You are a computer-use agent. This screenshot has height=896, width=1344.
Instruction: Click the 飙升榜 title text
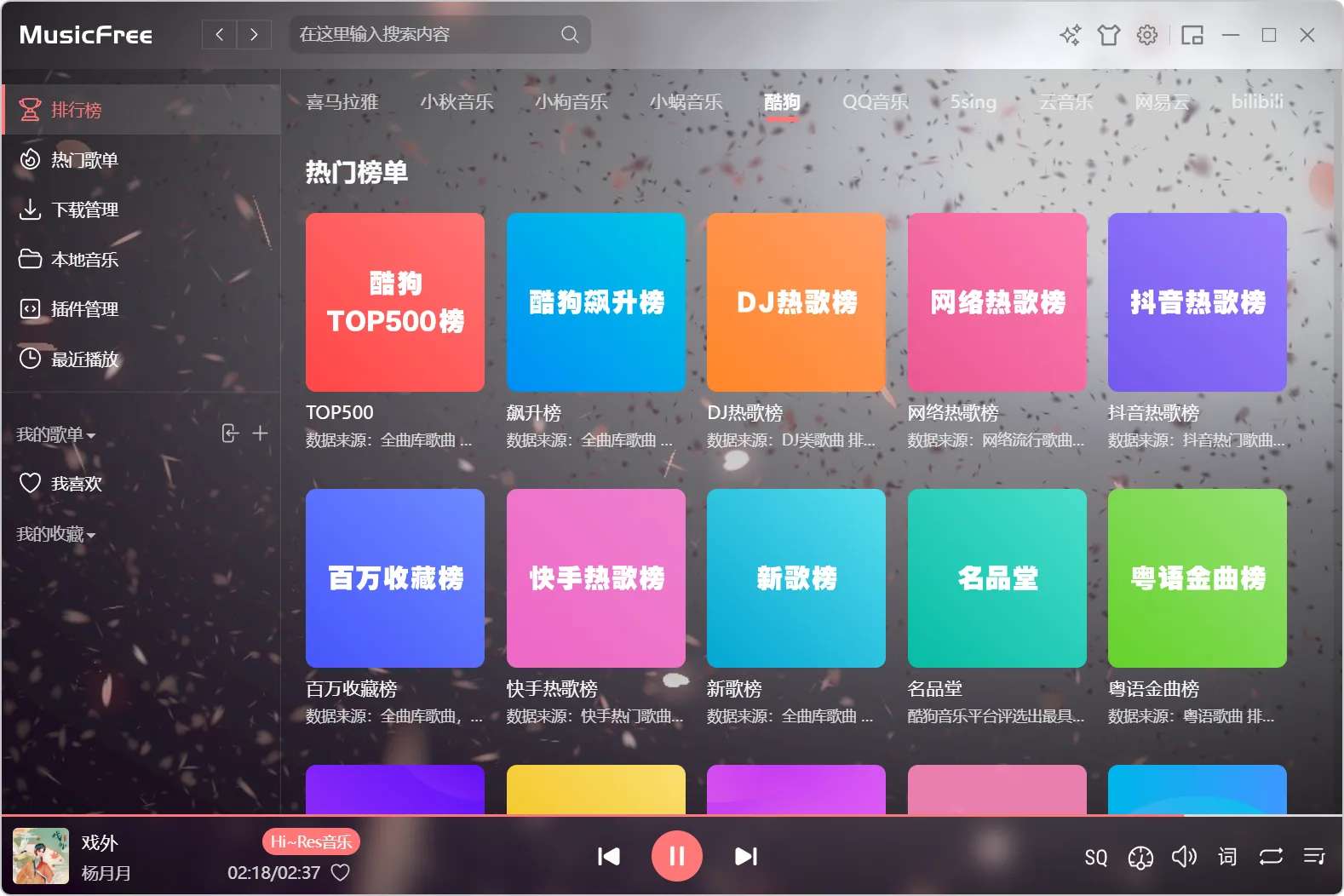click(534, 413)
